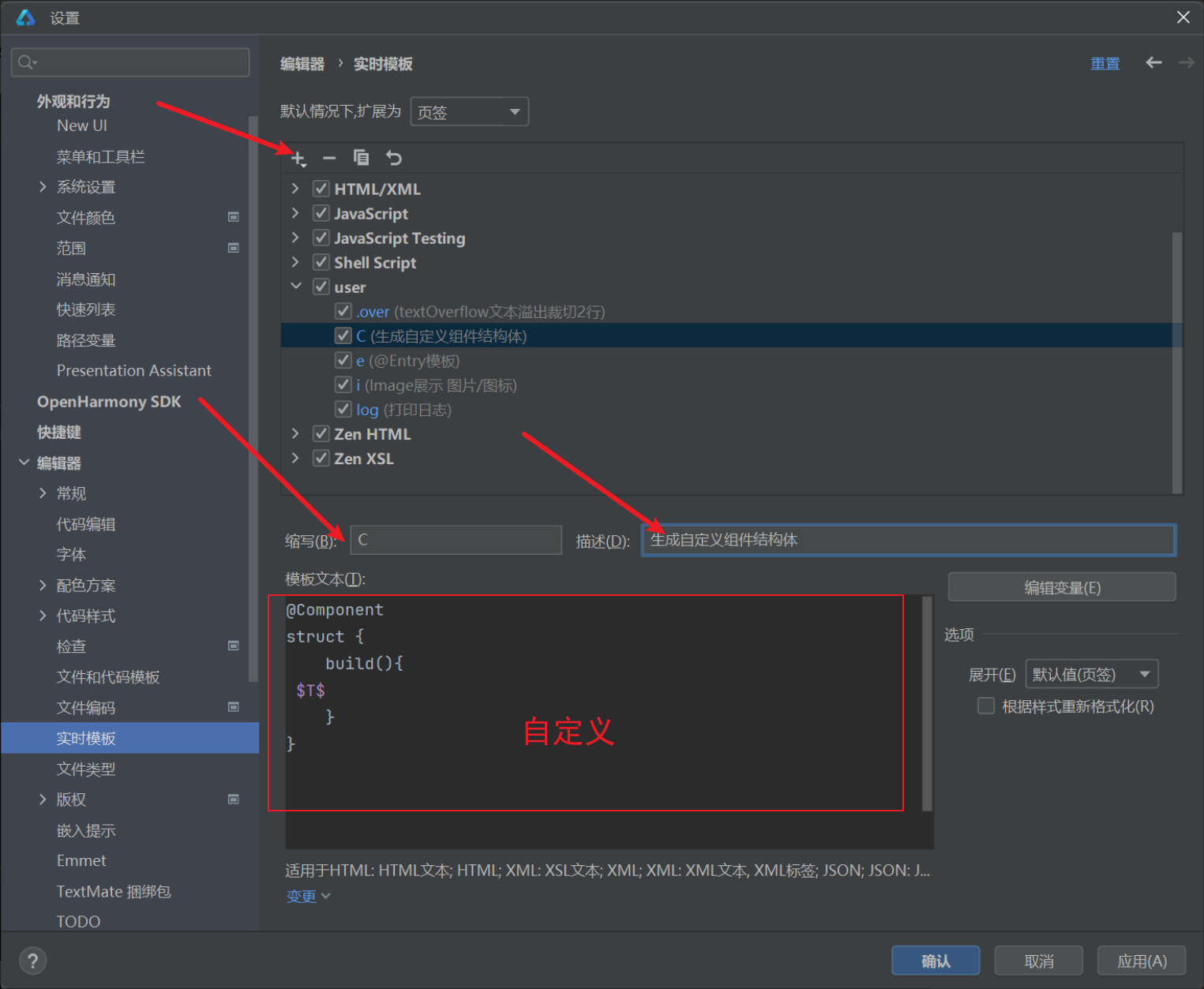Click the 编辑变量(E) button

pyautogui.click(x=1061, y=587)
